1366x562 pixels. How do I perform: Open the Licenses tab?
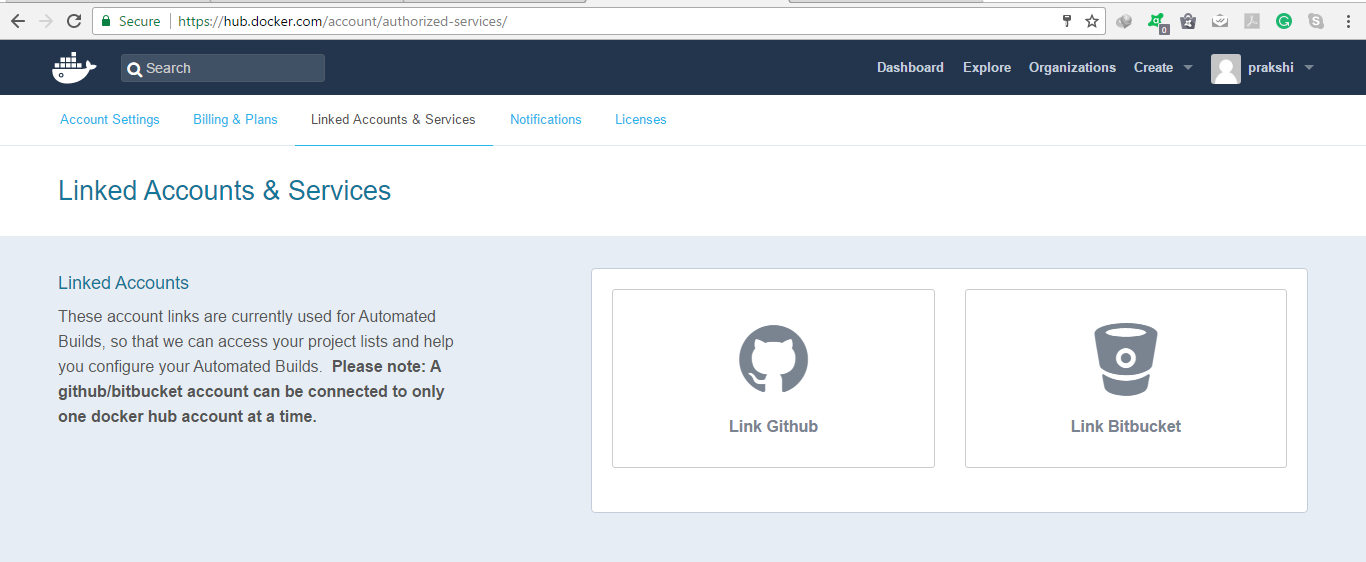coord(640,120)
